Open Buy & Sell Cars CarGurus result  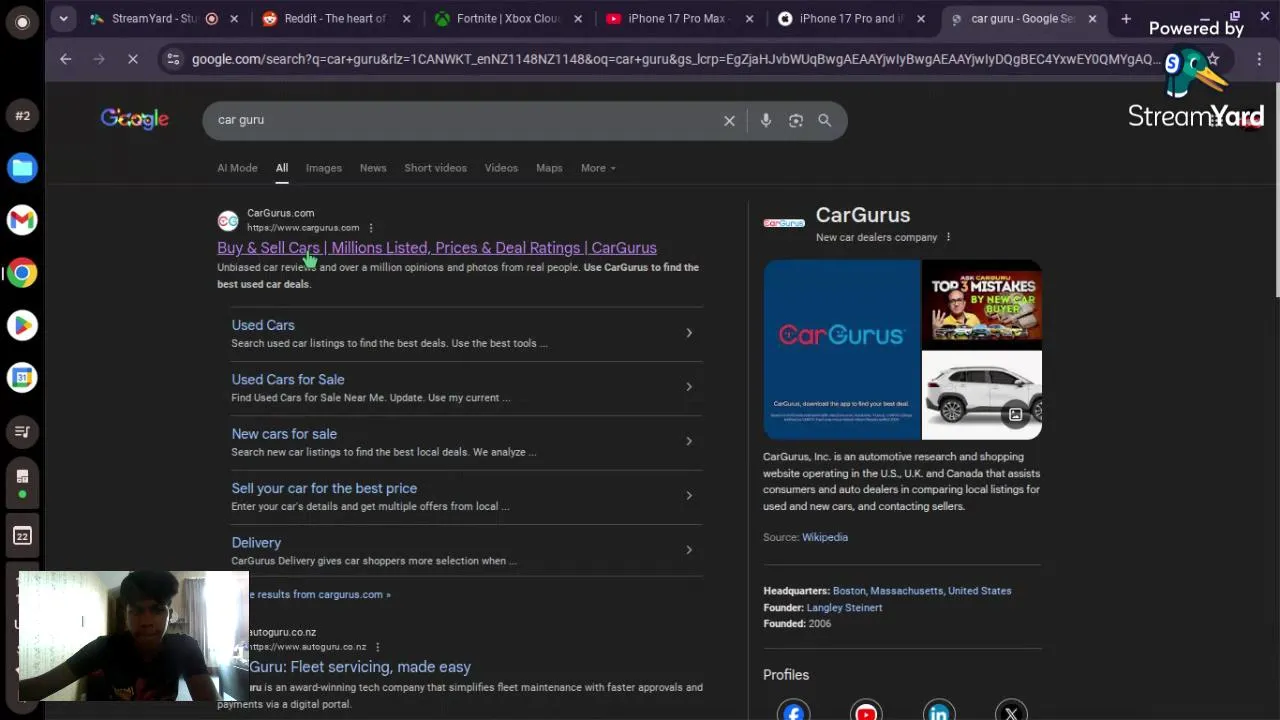tap(437, 248)
